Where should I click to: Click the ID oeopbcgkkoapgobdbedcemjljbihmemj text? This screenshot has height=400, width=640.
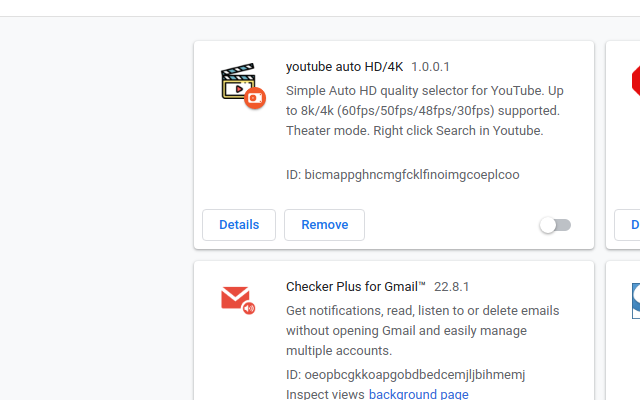click(x=405, y=375)
